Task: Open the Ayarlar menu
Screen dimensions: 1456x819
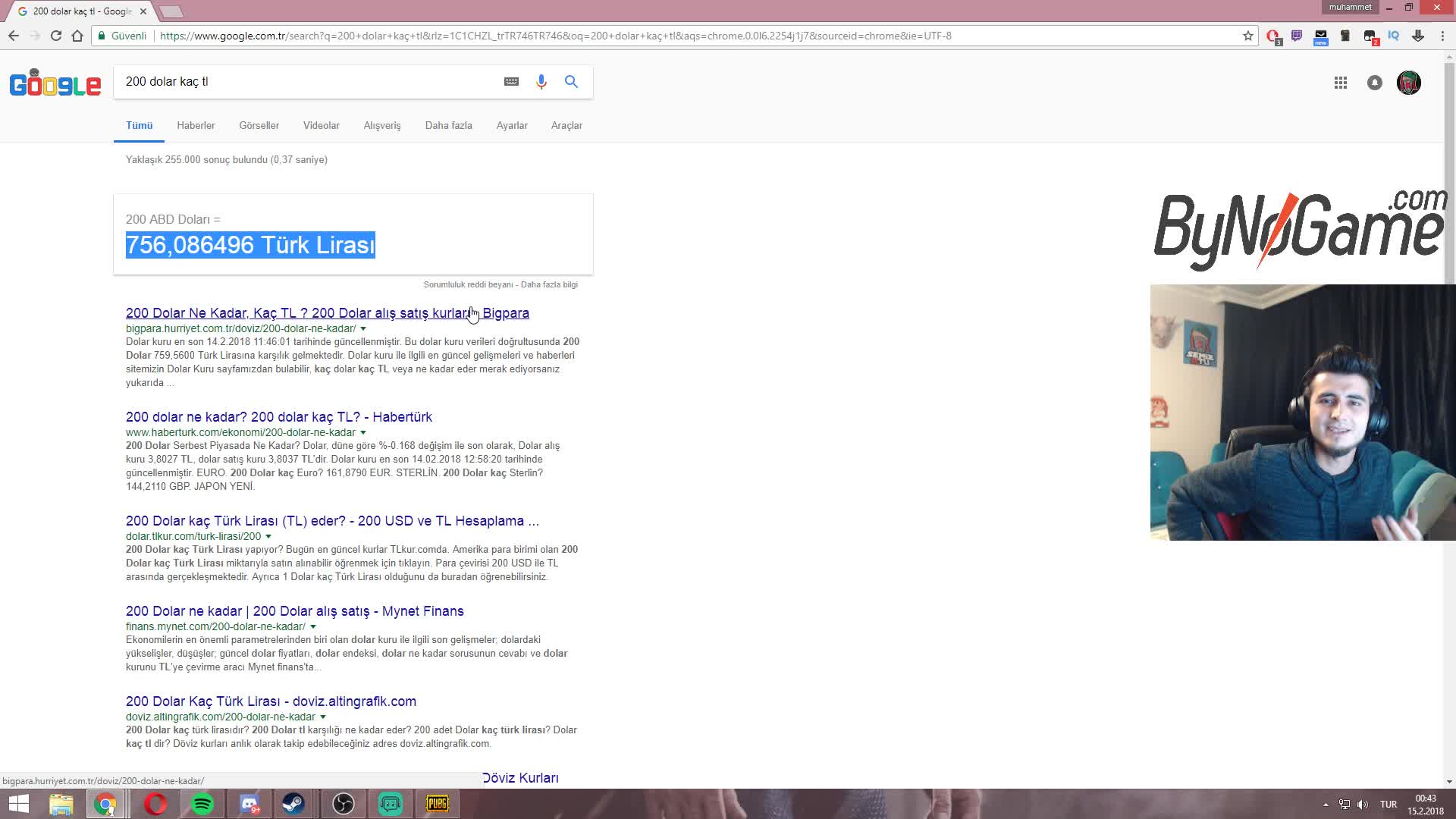Action: [x=512, y=126]
